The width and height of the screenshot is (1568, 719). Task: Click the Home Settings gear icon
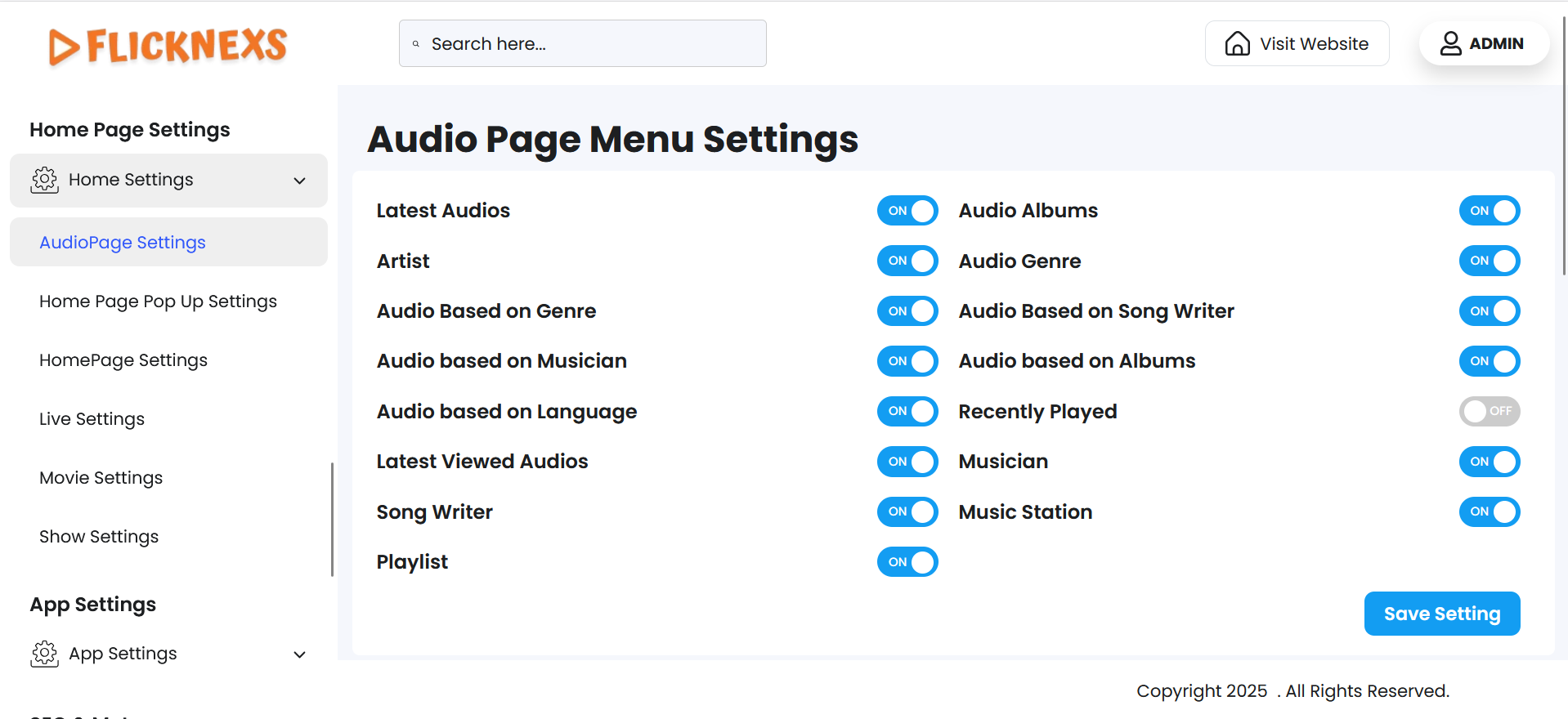45,180
